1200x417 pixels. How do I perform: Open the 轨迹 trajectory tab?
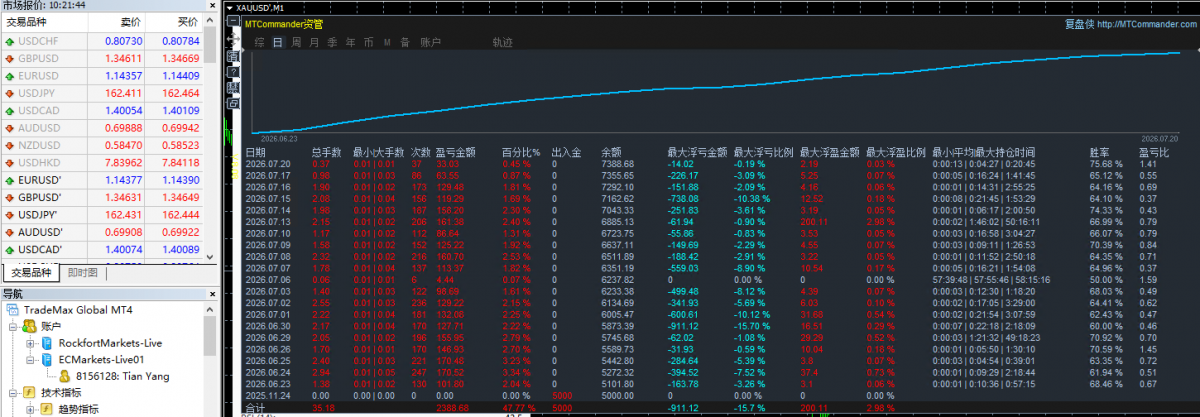502,42
